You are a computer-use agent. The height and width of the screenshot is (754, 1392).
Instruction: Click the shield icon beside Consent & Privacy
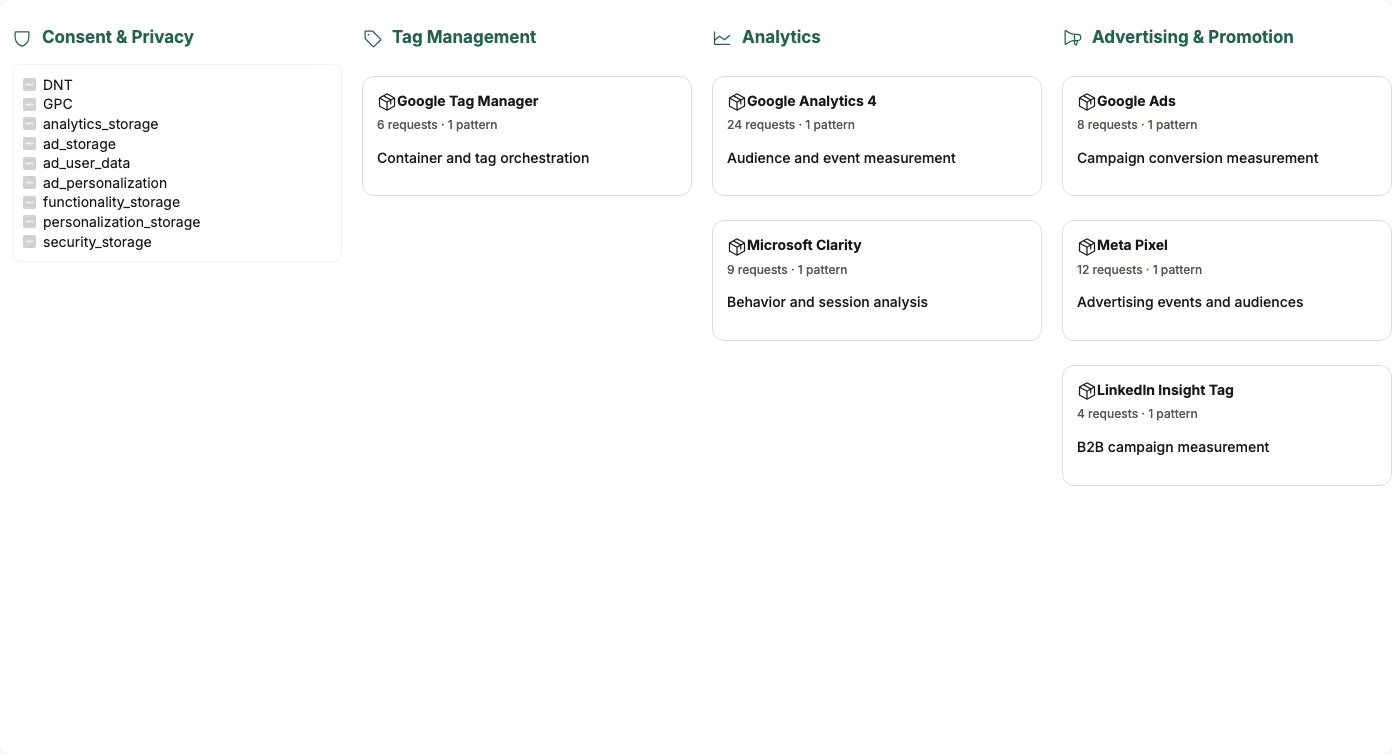click(x=22, y=38)
